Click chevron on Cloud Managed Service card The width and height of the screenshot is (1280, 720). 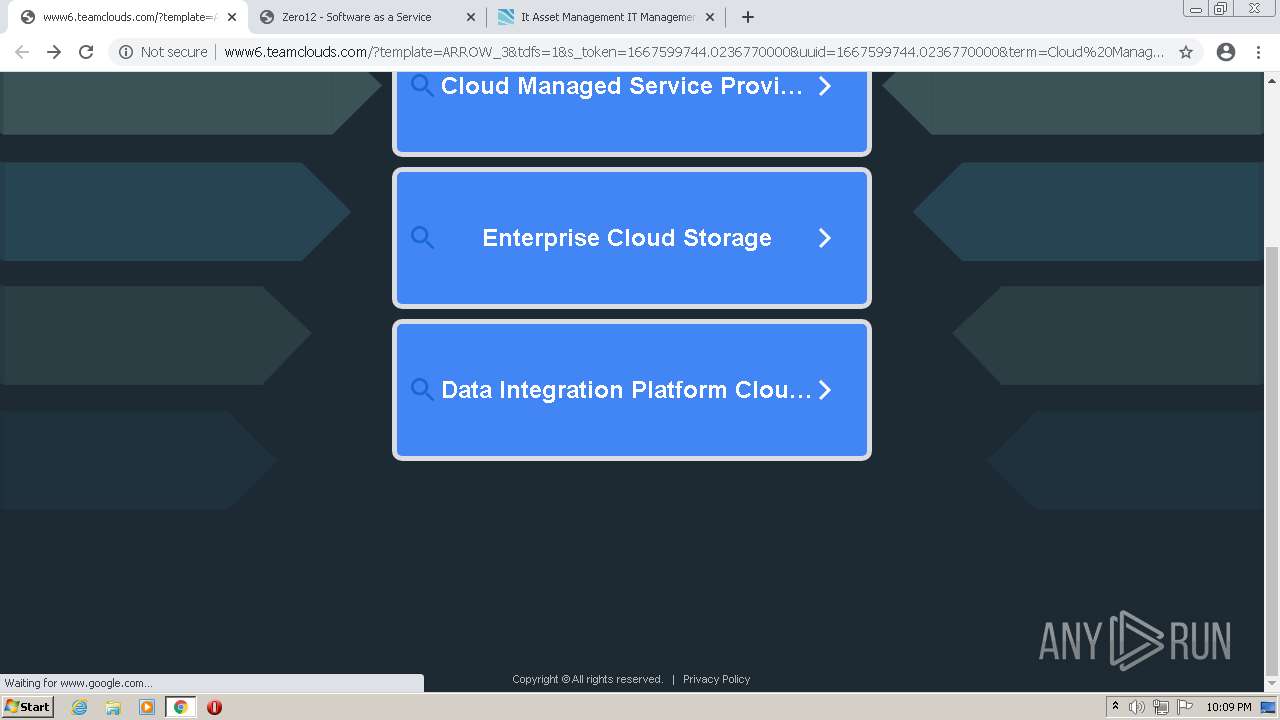point(825,86)
